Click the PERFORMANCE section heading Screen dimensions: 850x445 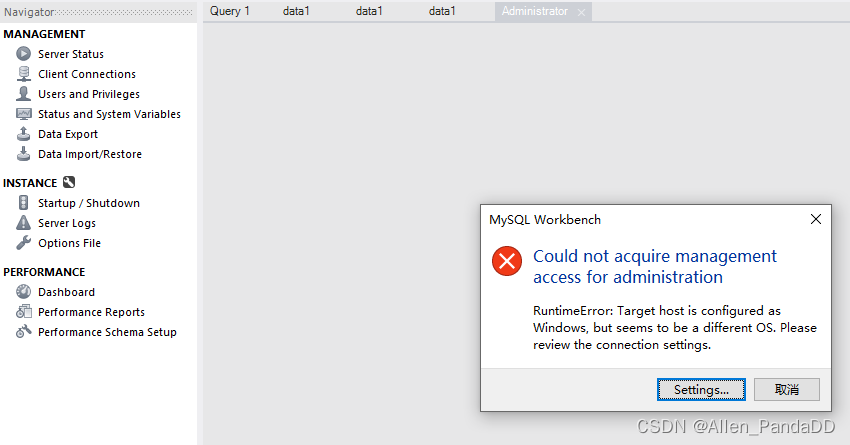44,272
